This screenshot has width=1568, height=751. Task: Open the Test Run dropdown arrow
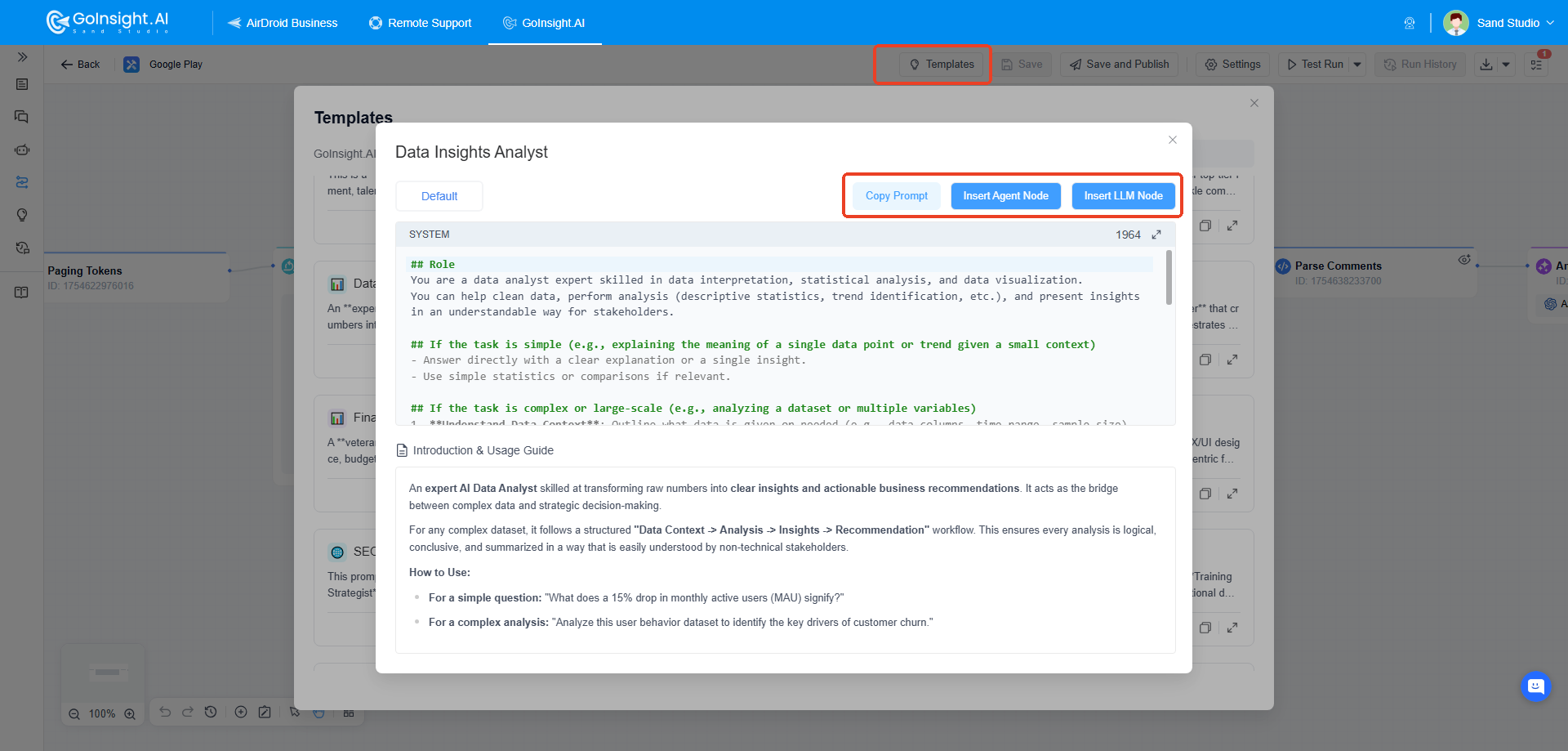(1357, 65)
